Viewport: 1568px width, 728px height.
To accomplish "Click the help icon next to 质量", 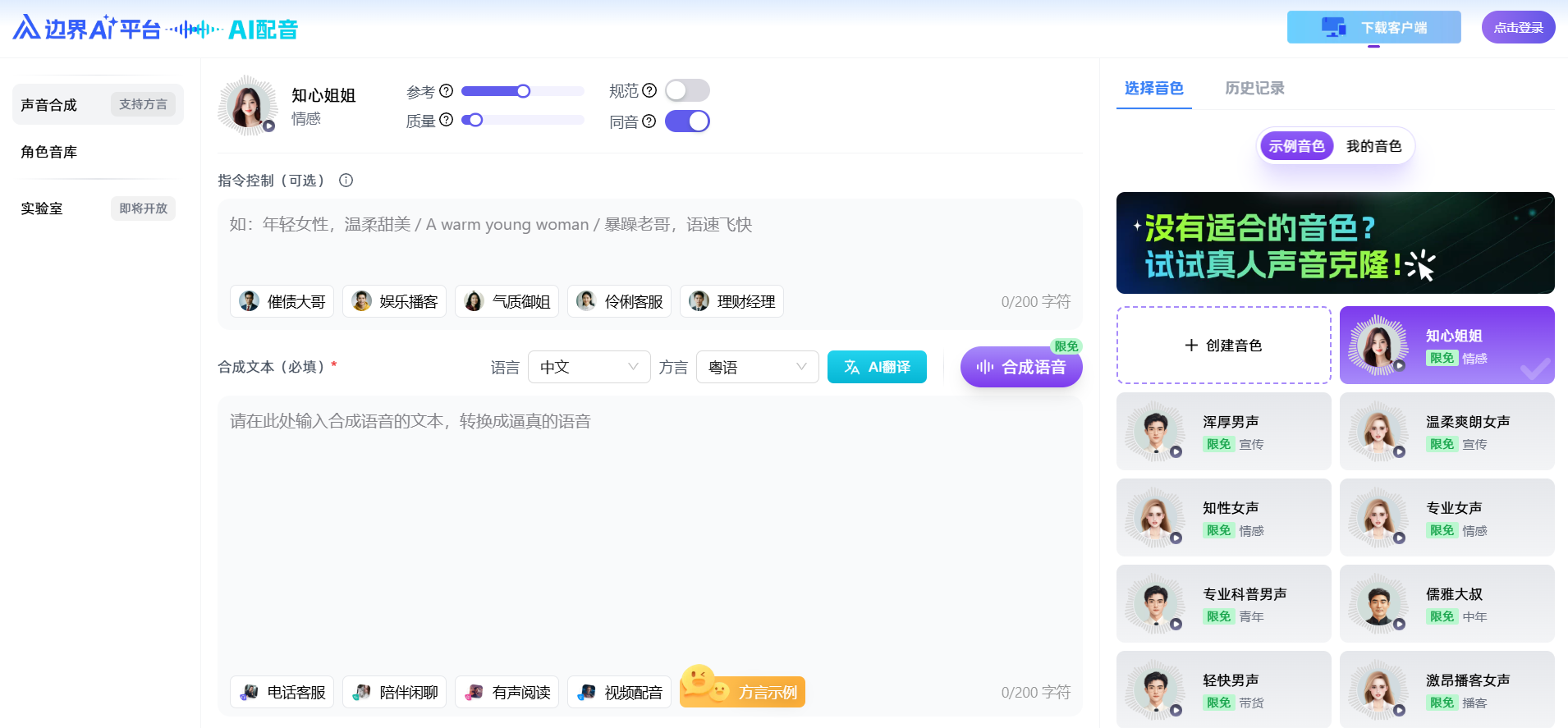I will tap(447, 120).
